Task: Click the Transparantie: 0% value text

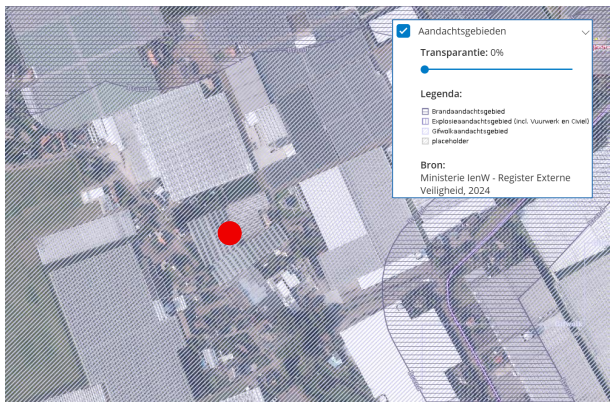Action: coord(462,53)
